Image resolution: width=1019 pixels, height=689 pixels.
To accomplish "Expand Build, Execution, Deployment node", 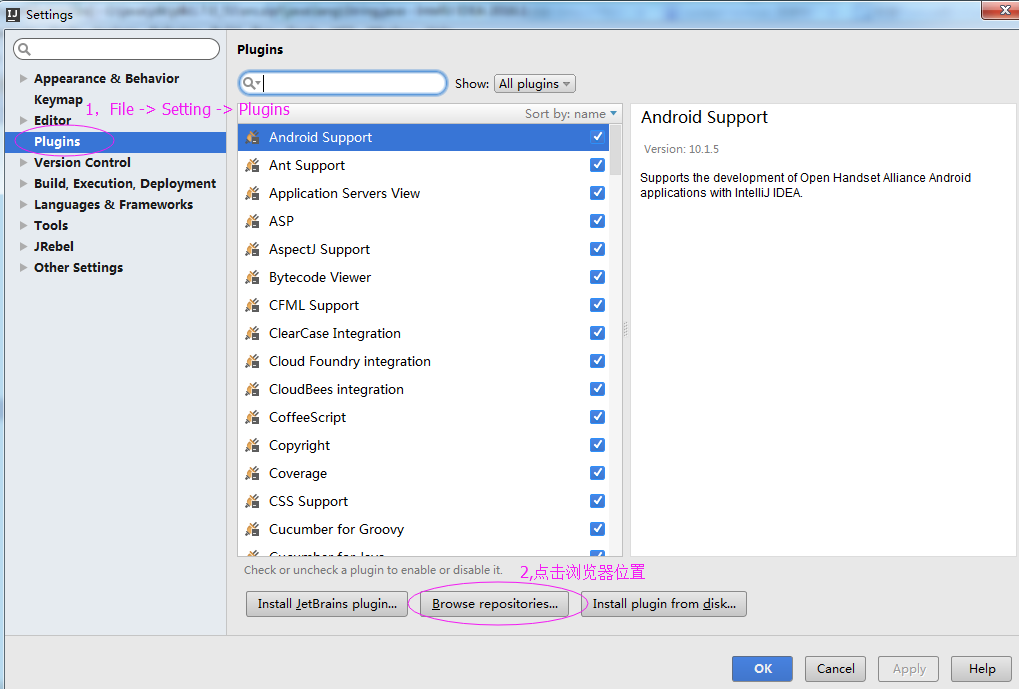I will (x=23, y=183).
